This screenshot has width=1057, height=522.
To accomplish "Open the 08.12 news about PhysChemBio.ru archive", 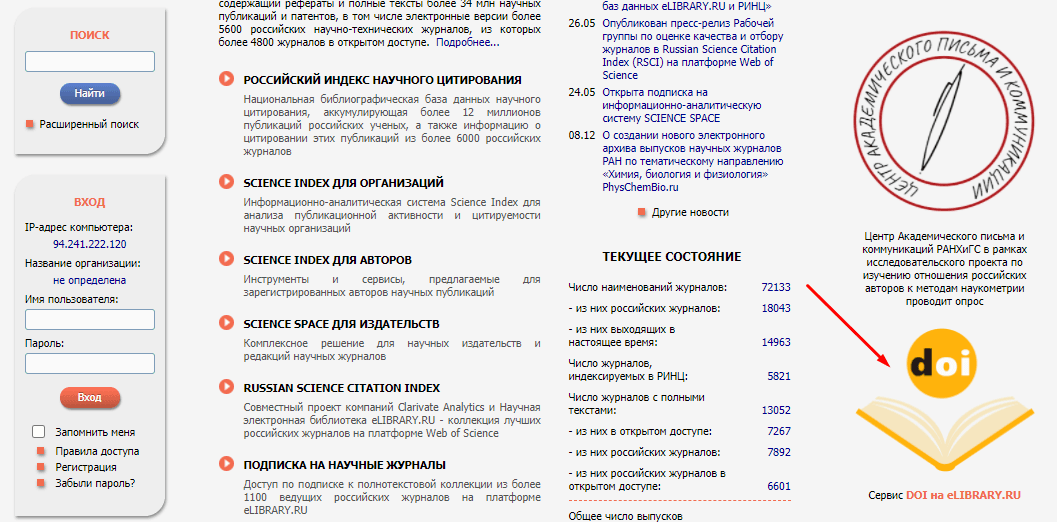I will pos(693,161).
